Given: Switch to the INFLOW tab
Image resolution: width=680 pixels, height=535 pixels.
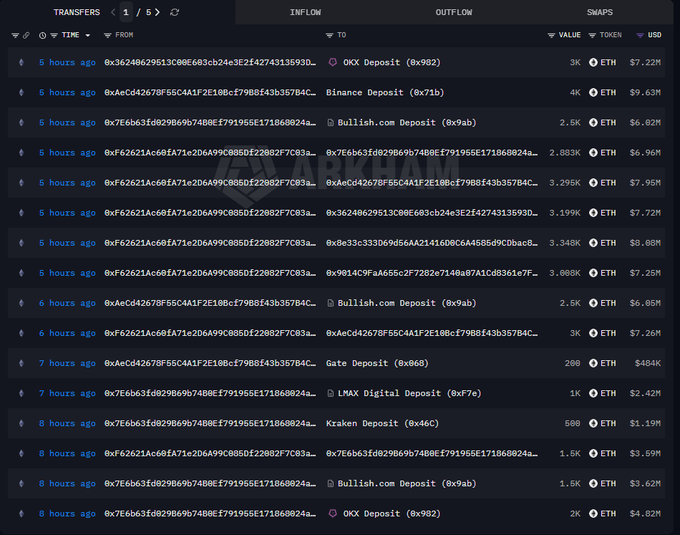Looking at the screenshot, I should (305, 12).
